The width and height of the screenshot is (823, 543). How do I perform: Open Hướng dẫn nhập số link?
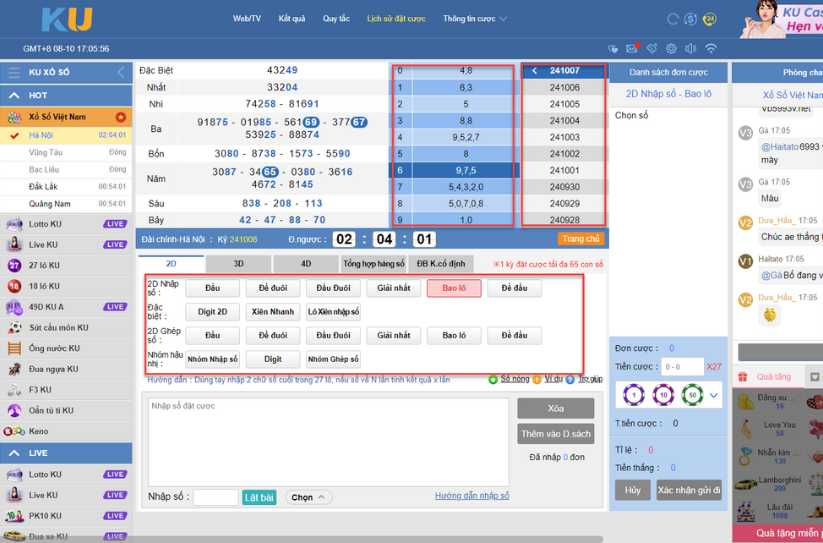pos(472,496)
